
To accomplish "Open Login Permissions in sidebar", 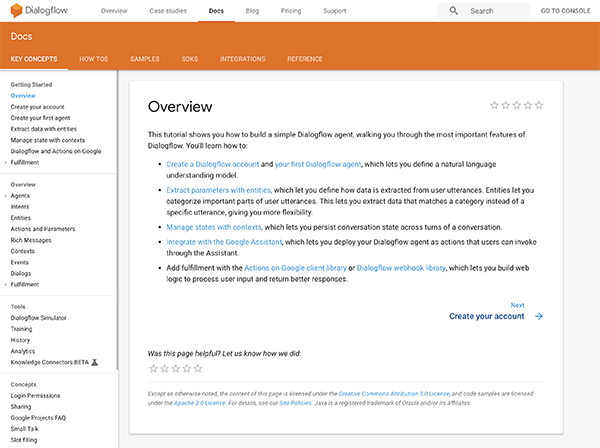I will (35, 396).
